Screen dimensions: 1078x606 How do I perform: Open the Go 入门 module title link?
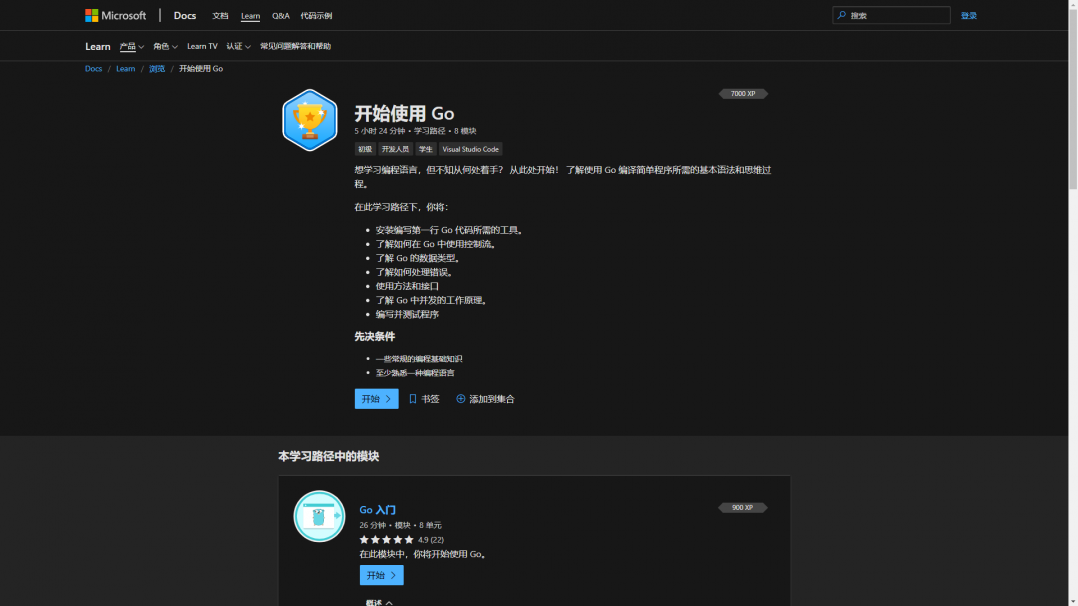(x=377, y=510)
